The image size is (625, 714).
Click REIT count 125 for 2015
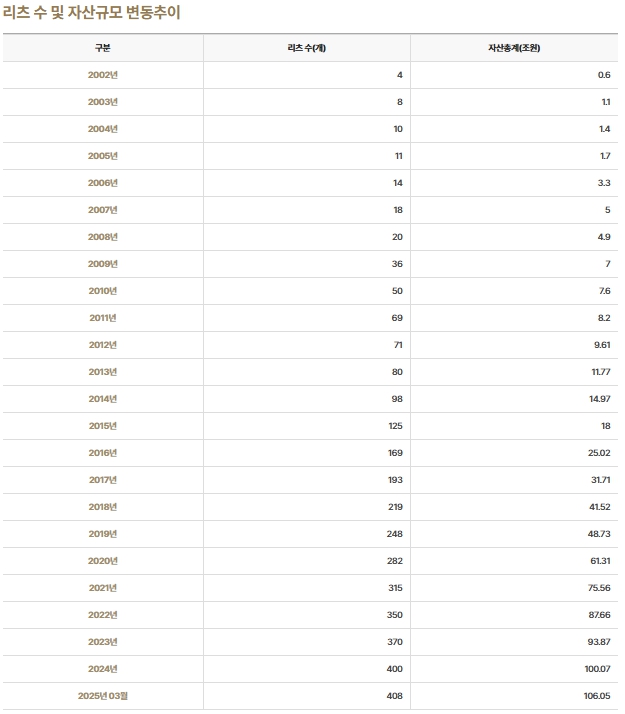click(396, 426)
